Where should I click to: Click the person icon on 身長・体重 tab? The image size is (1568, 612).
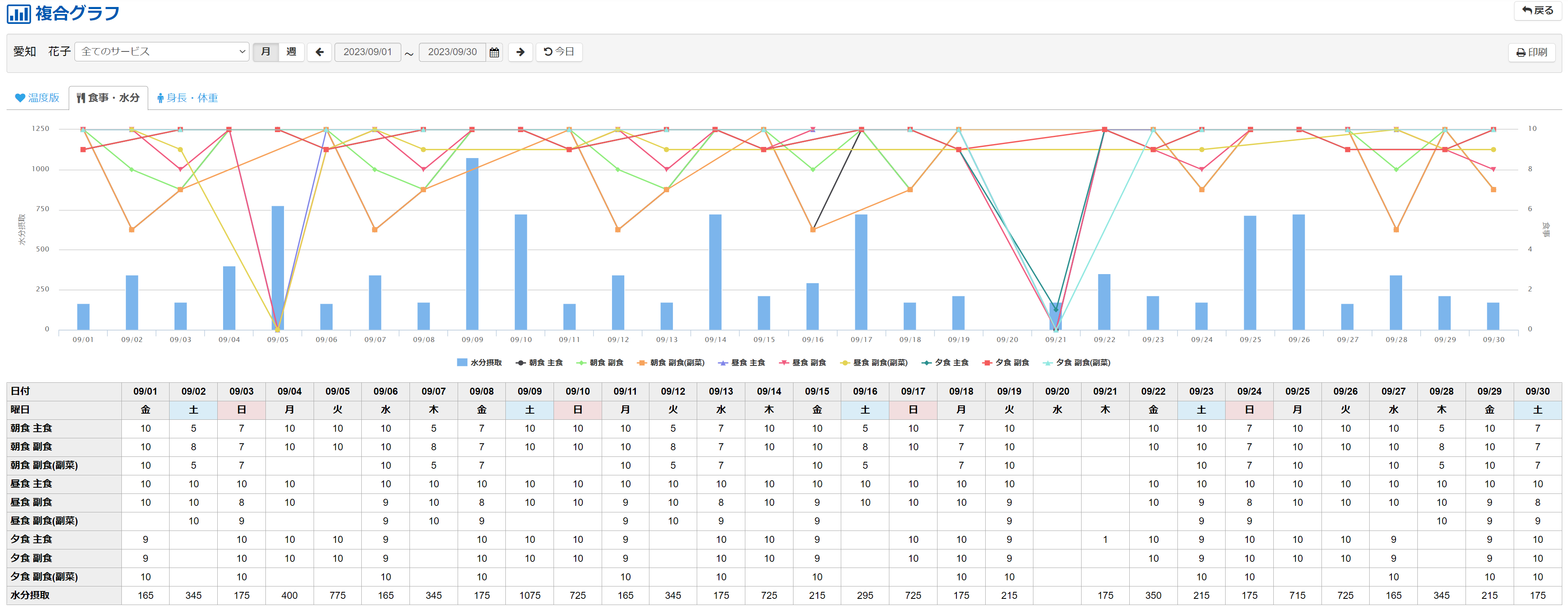tap(160, 98)
